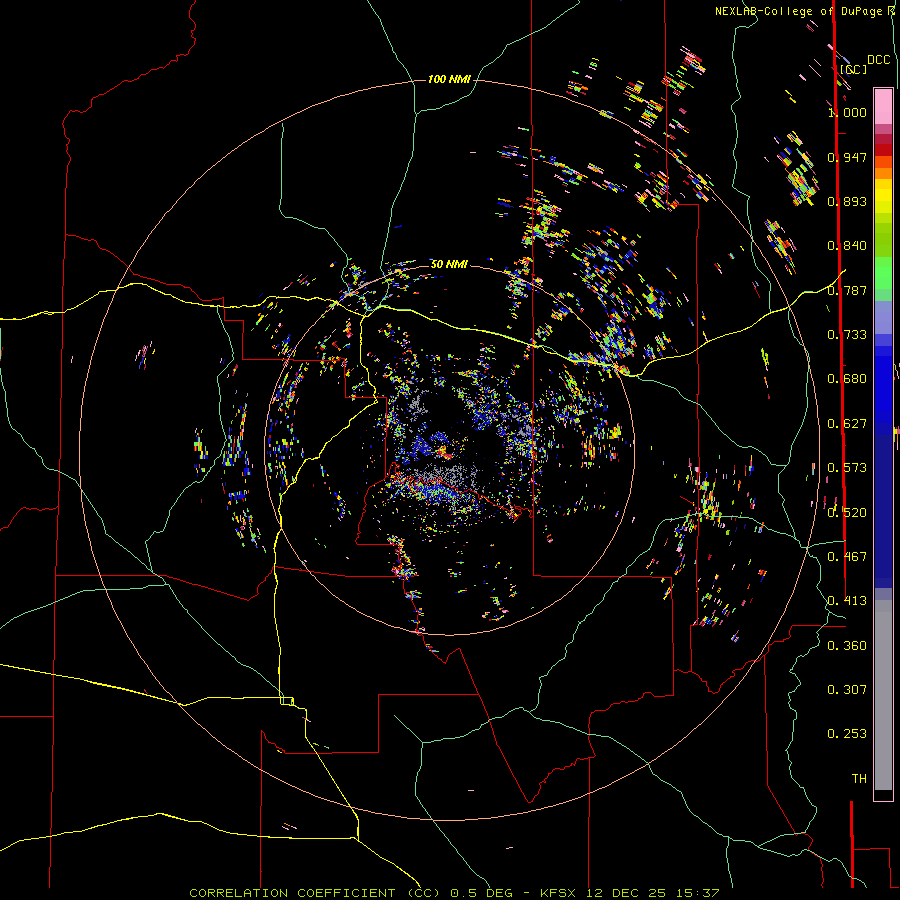Click the 1.000 value on the legend
Image resolution: width=900 pixels, height=900 pixels.
tap(847, 112)
